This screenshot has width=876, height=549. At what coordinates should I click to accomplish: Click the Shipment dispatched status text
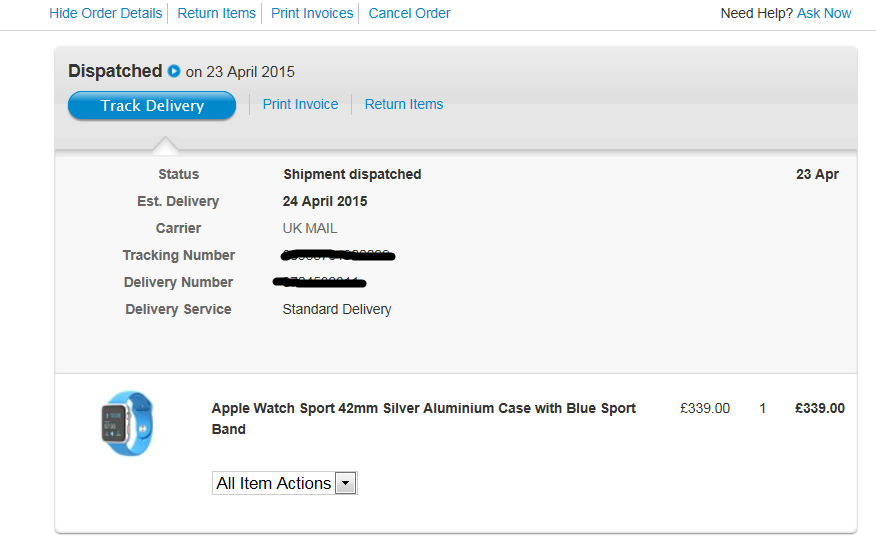point(352,174)
